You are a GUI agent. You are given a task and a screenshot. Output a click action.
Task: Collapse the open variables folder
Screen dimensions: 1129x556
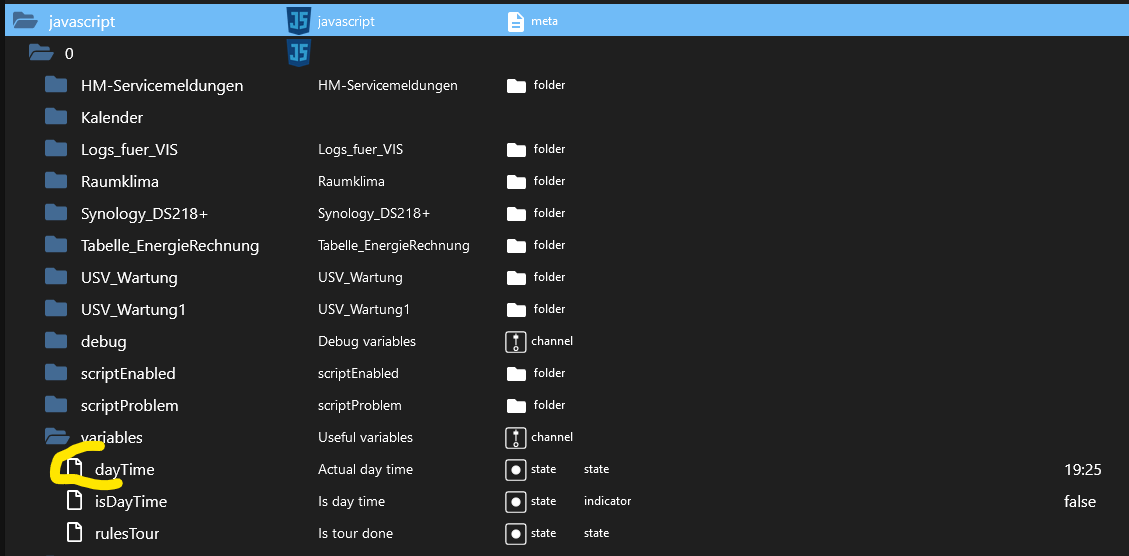coord(57,438)
